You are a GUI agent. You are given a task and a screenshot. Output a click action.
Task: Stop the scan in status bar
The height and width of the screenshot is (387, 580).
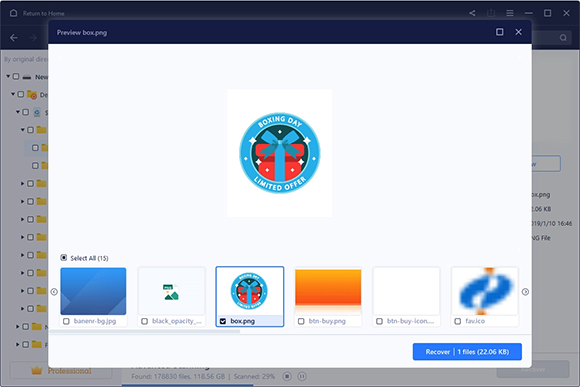pos(287,376)
